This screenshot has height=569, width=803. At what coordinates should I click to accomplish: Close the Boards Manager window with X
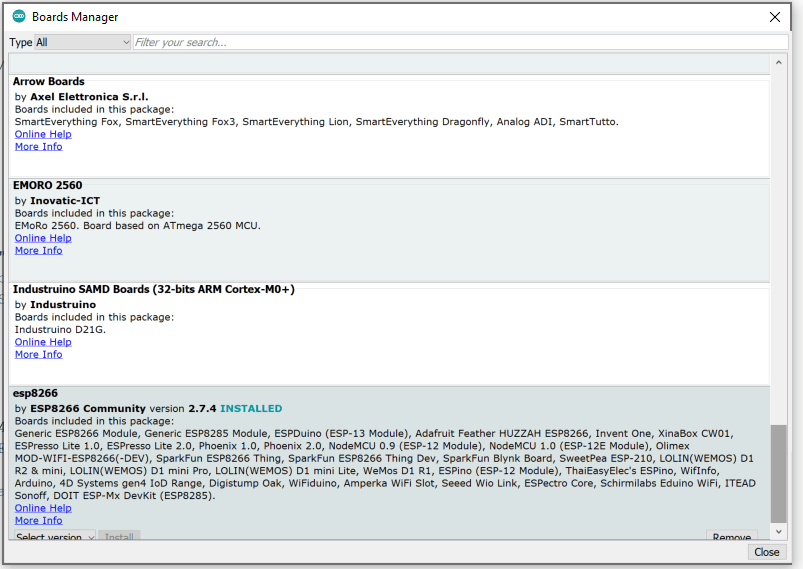pyautogui.click(x=774, y=17)
